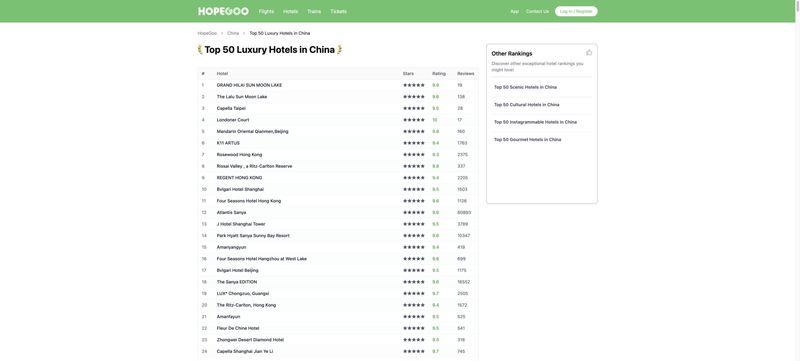This screenshot has width=800, height=361.
Task: Open Top 50 Cultural Hotels in China
Action: click(527, 105)
